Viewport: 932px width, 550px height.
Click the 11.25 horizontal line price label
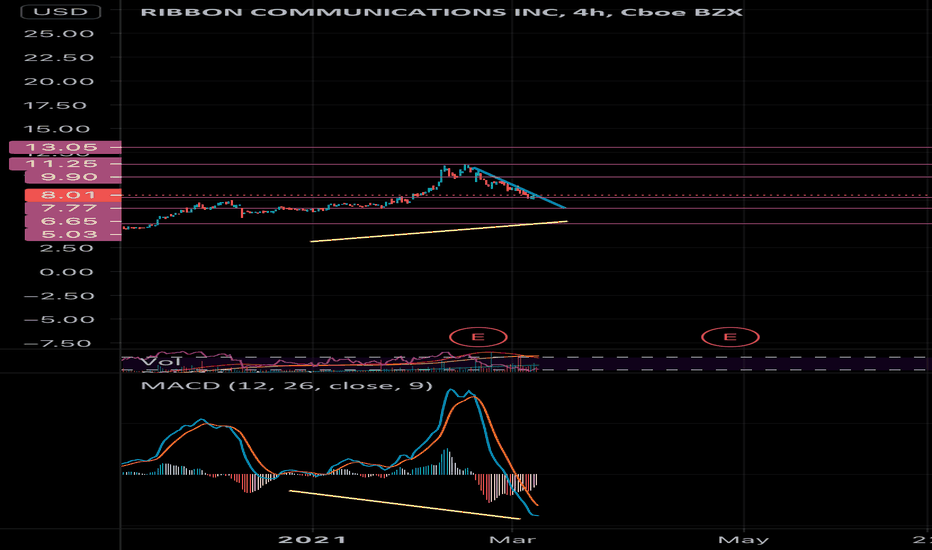(x=65, y=164)
